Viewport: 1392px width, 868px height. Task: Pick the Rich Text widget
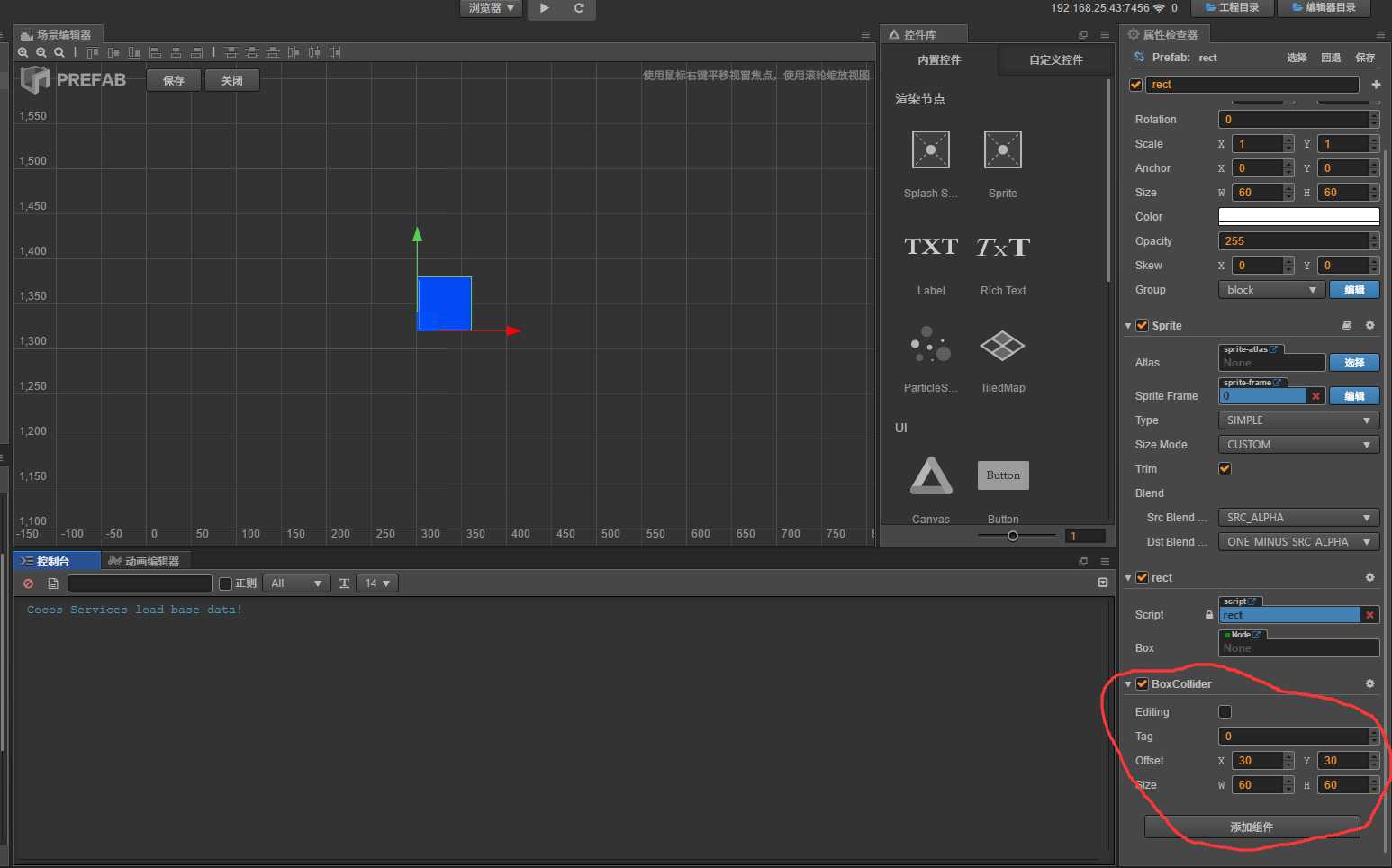click(1003, 247)
